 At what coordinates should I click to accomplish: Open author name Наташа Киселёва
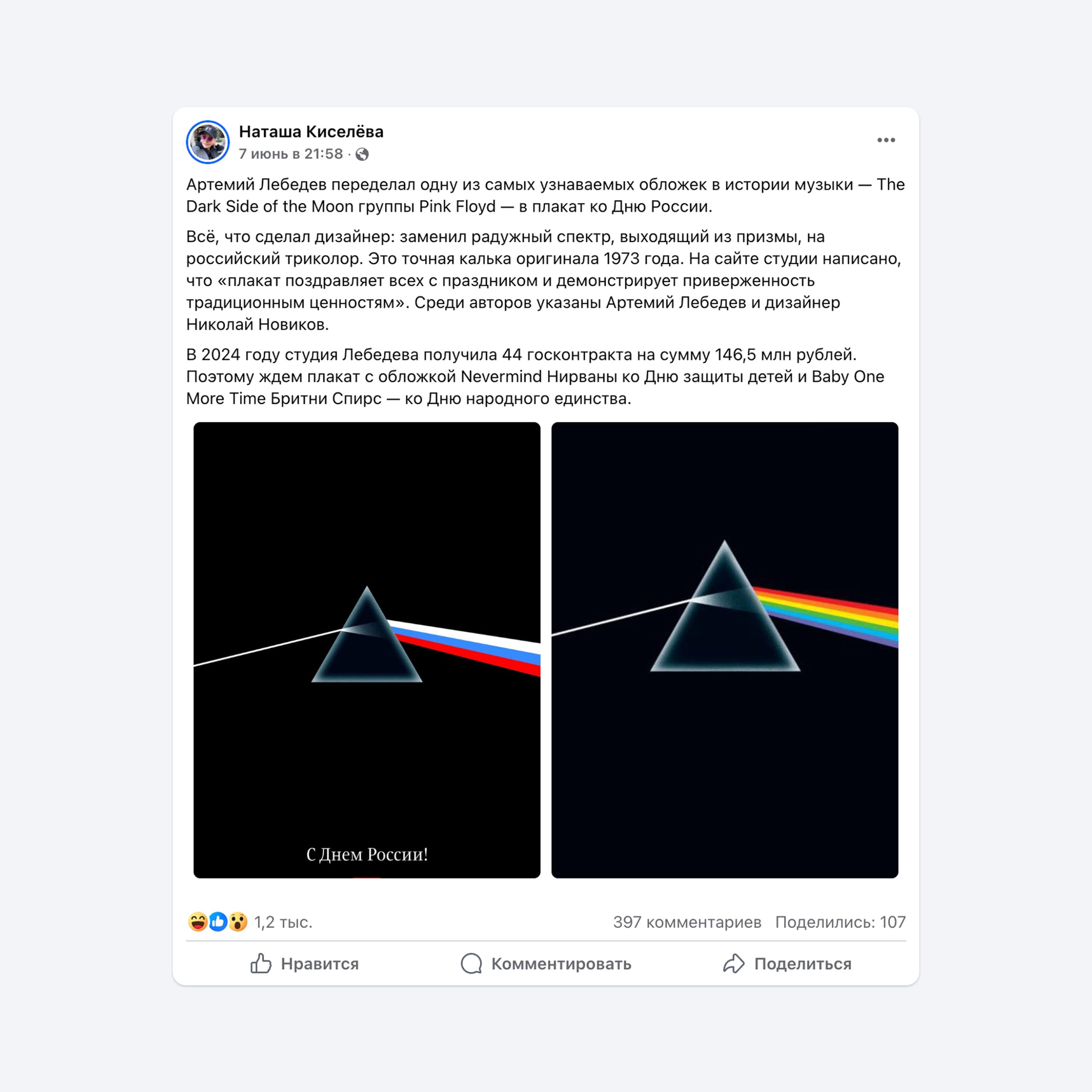(x=311, y=132)
